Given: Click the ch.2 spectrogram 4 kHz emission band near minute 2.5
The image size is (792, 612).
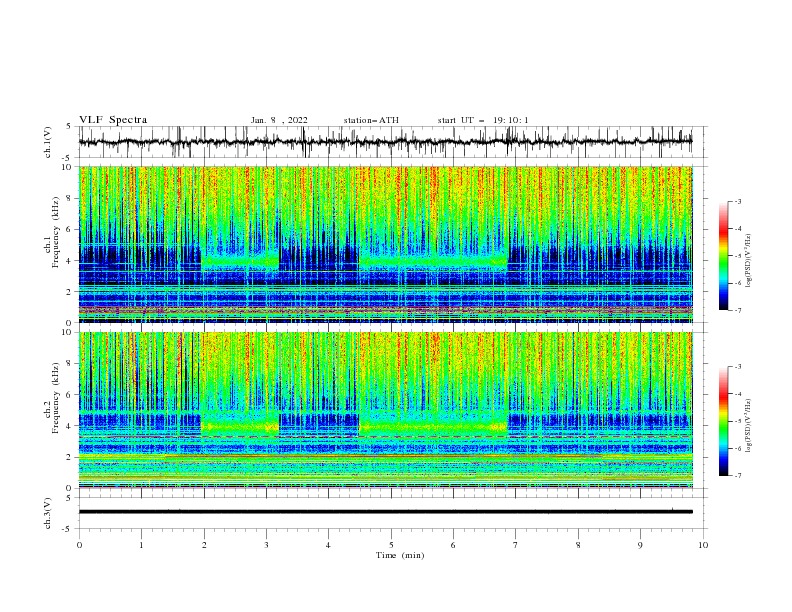Looking at the screenshot, I should click(240, 426).
